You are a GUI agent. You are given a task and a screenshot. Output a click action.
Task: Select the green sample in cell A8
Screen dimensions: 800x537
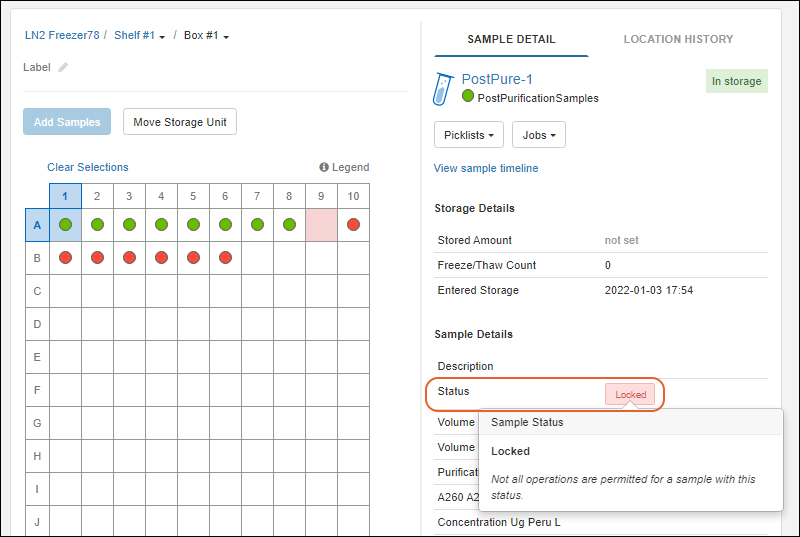[289, 225]
